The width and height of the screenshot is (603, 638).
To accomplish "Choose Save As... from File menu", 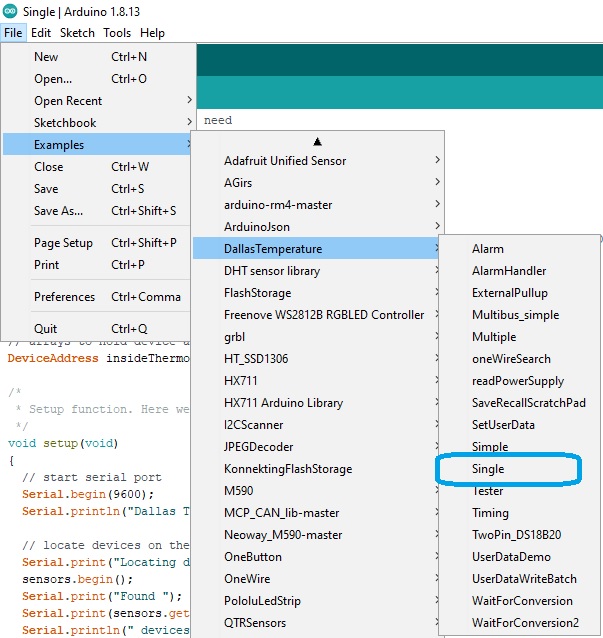I will click(58, 211).
